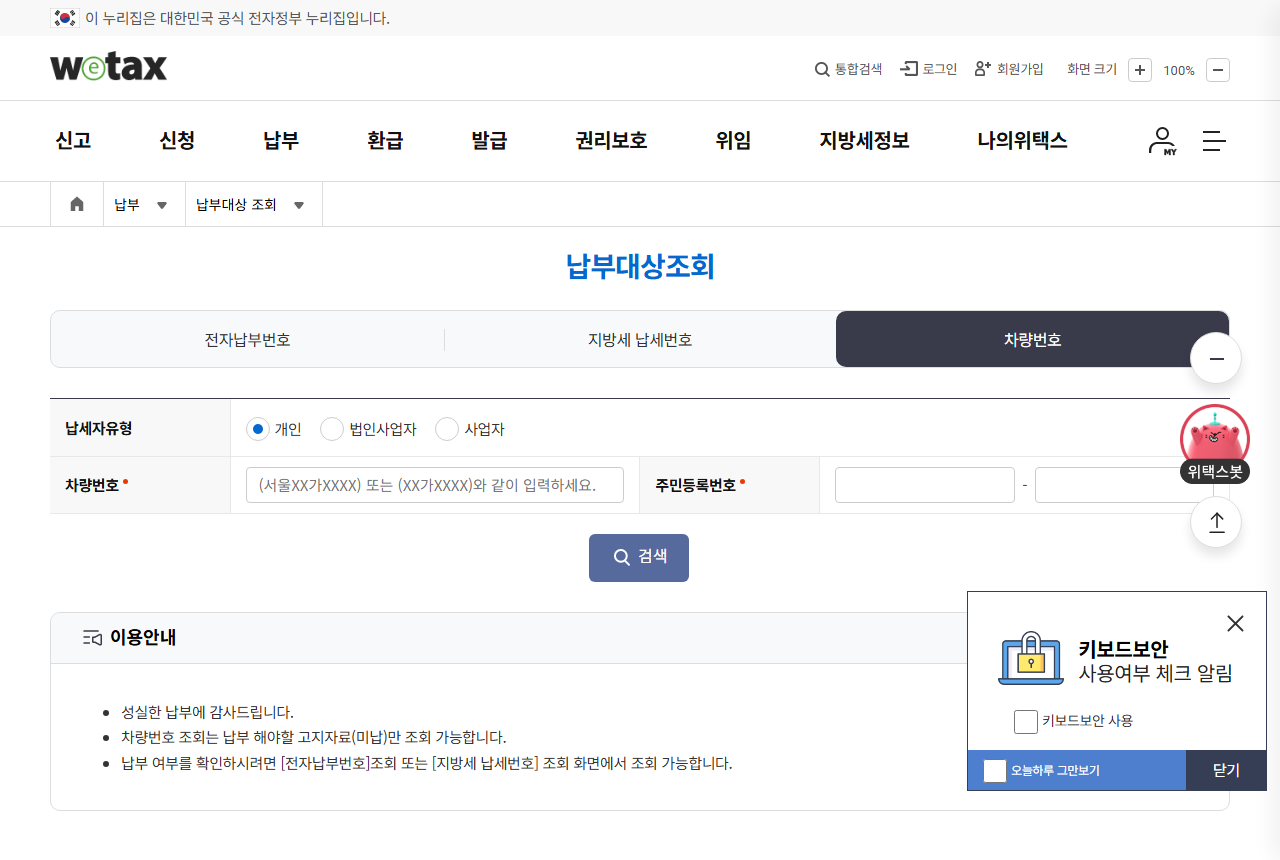This screenshot has width=1280, height=860.
Task: Close the 키보드보안 popup with X
Action: pos(1235,623)
